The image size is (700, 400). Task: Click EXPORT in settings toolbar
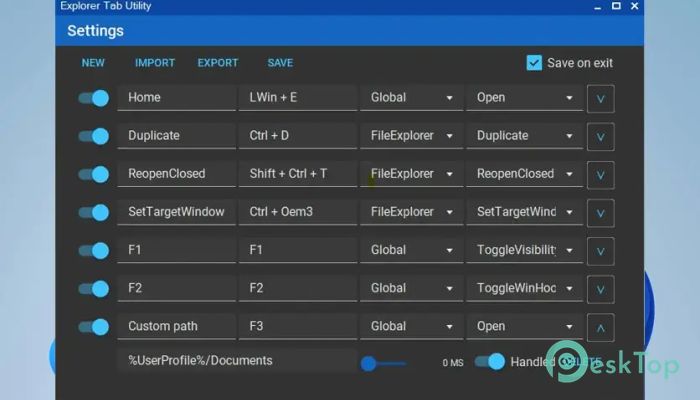coord(218,63)
